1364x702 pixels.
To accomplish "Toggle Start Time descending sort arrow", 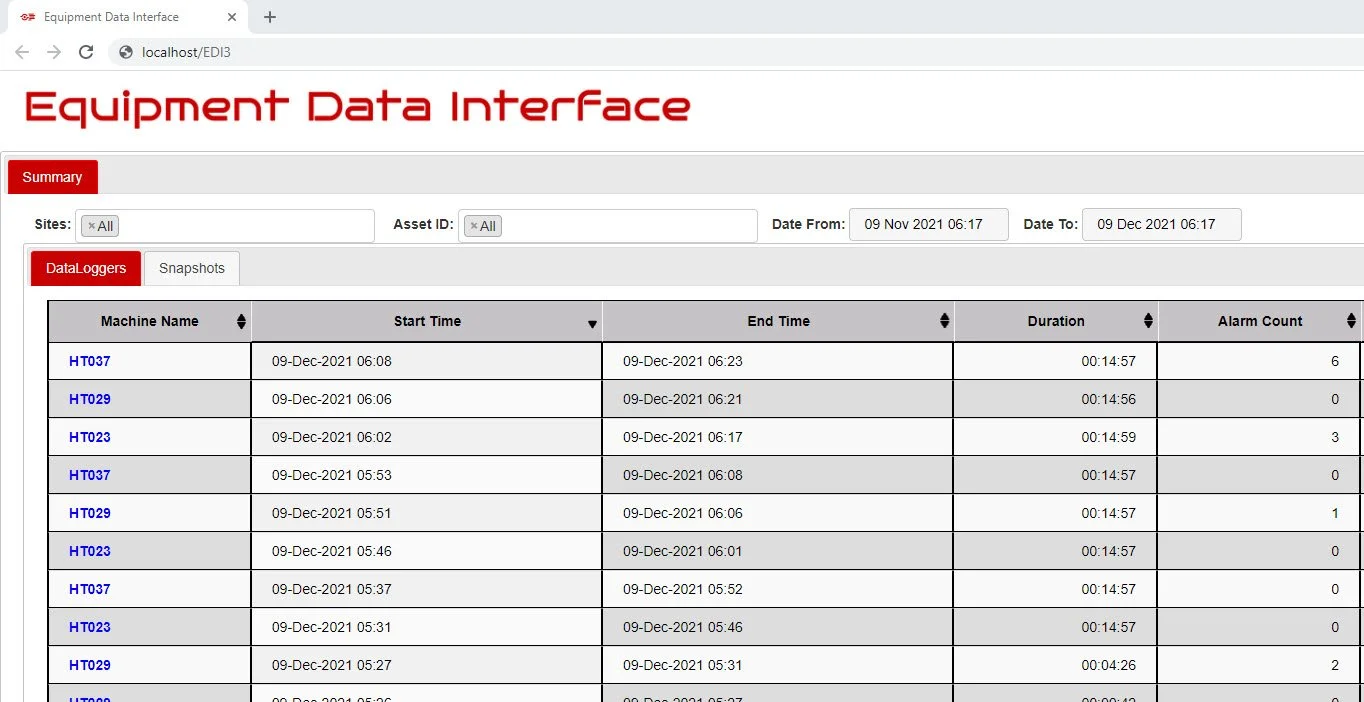I will pyautogui.click(x=592, y=324).
